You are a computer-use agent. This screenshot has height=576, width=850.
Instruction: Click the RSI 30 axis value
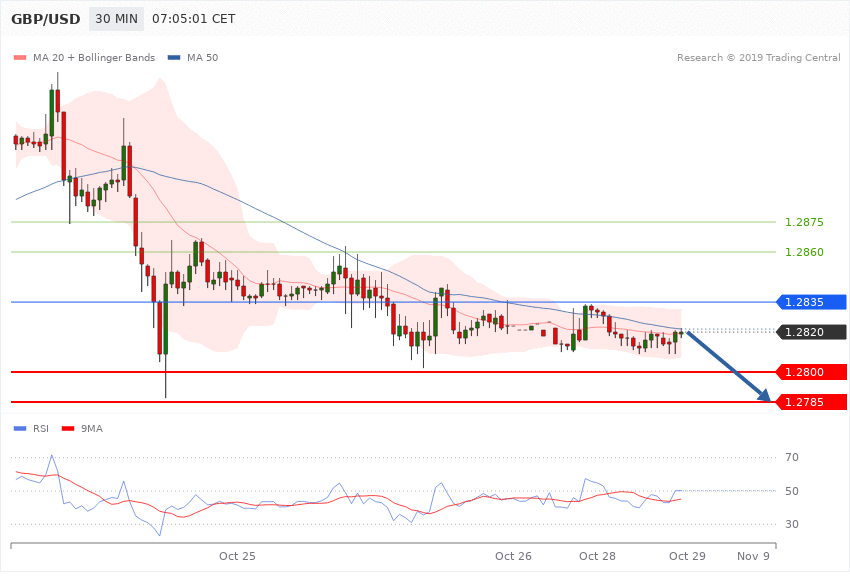point(791,525)
